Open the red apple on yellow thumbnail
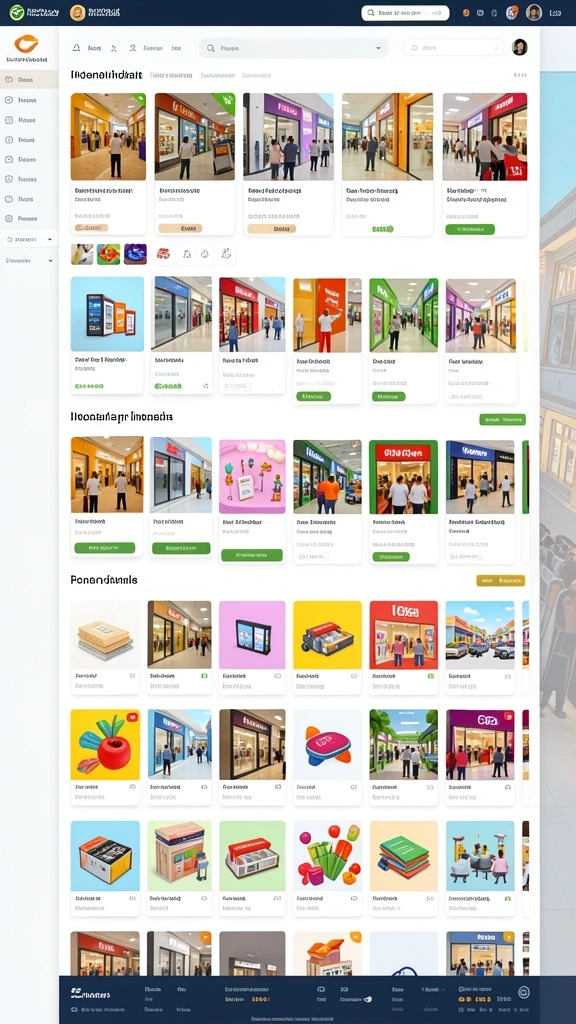The width and height of the screenshot is (576, 1024). click(105, 745)
